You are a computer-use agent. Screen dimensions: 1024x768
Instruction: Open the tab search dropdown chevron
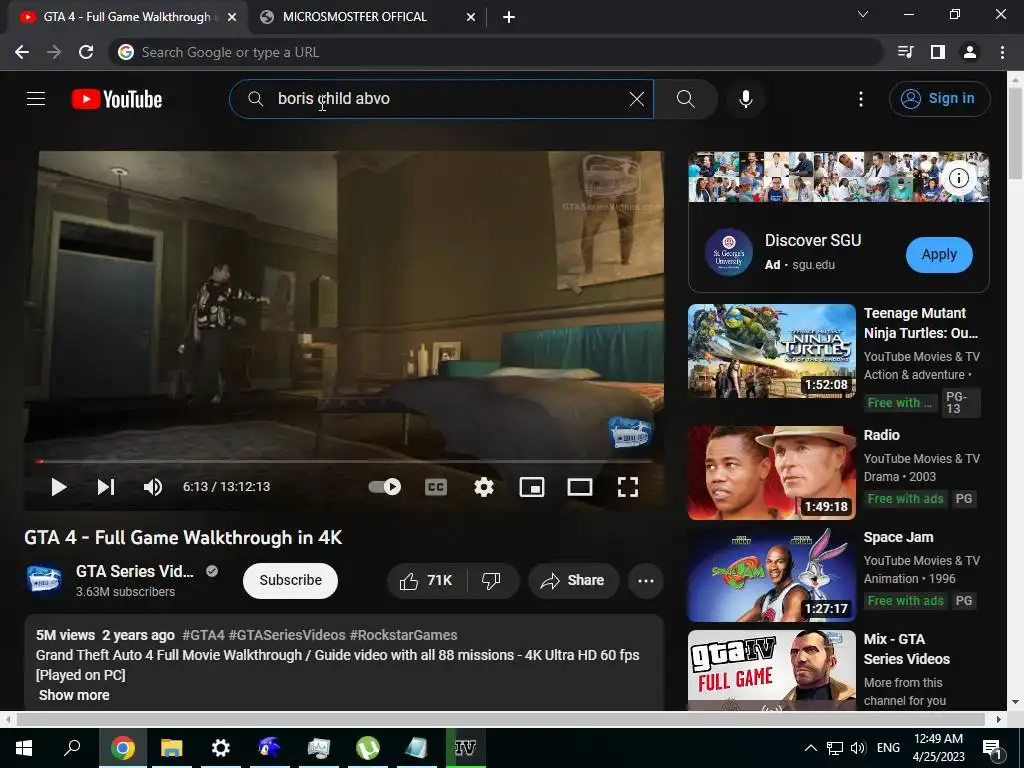862,14
